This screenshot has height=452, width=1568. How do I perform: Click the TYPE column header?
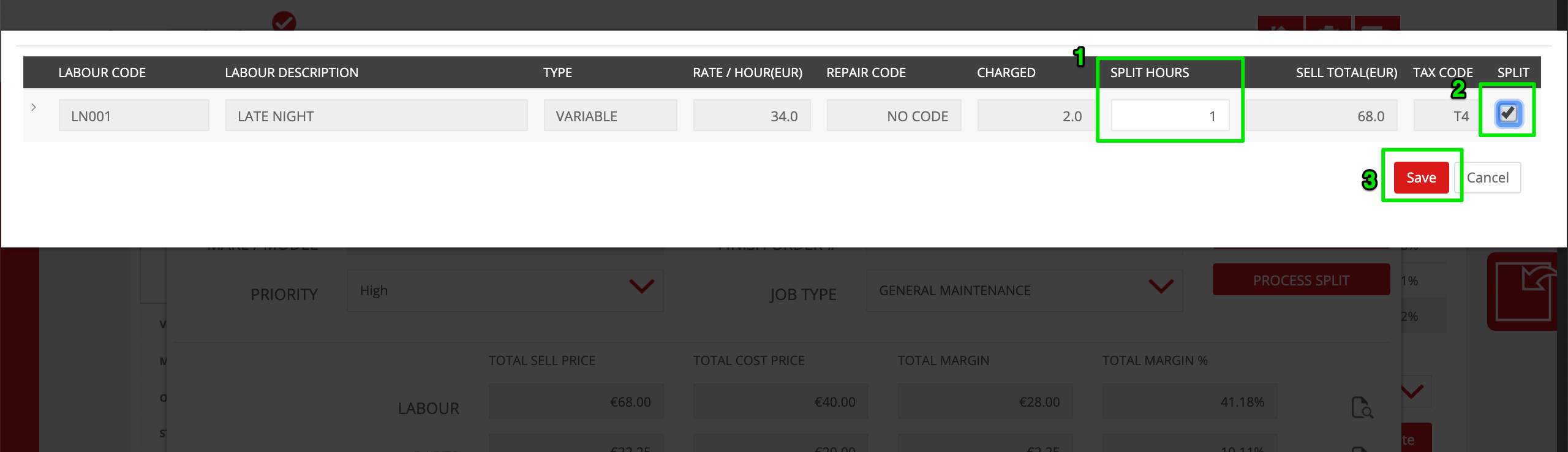click(x=557, y=73)
